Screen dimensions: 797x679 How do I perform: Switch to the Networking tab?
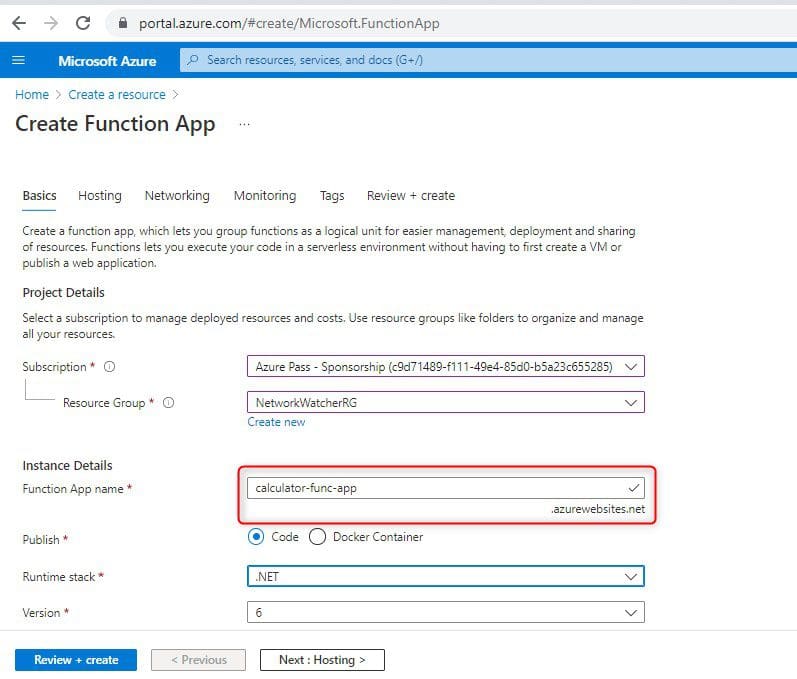pyautogui.click(x=177, y=196)
